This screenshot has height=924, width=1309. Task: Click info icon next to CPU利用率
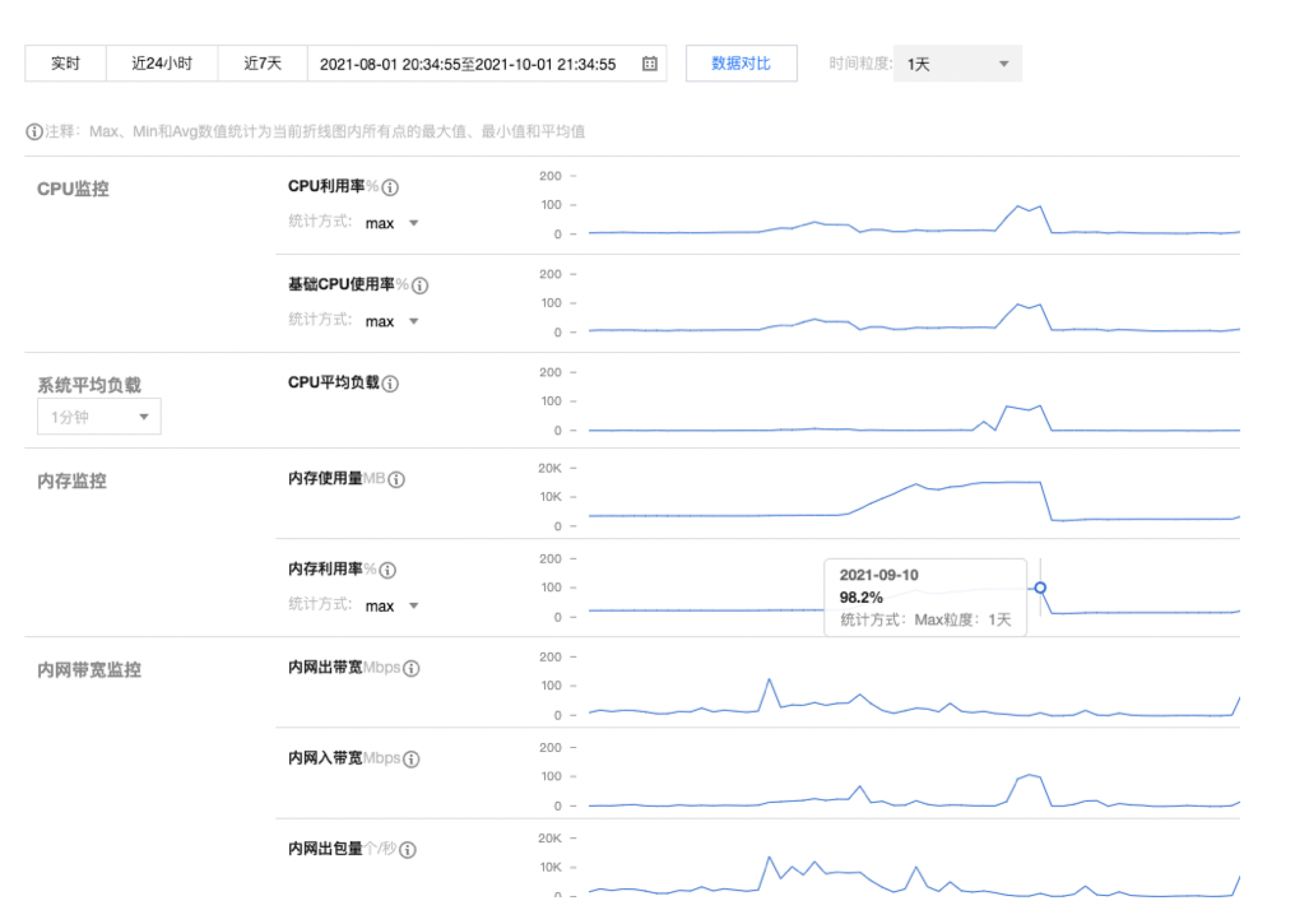click(390, 187)
